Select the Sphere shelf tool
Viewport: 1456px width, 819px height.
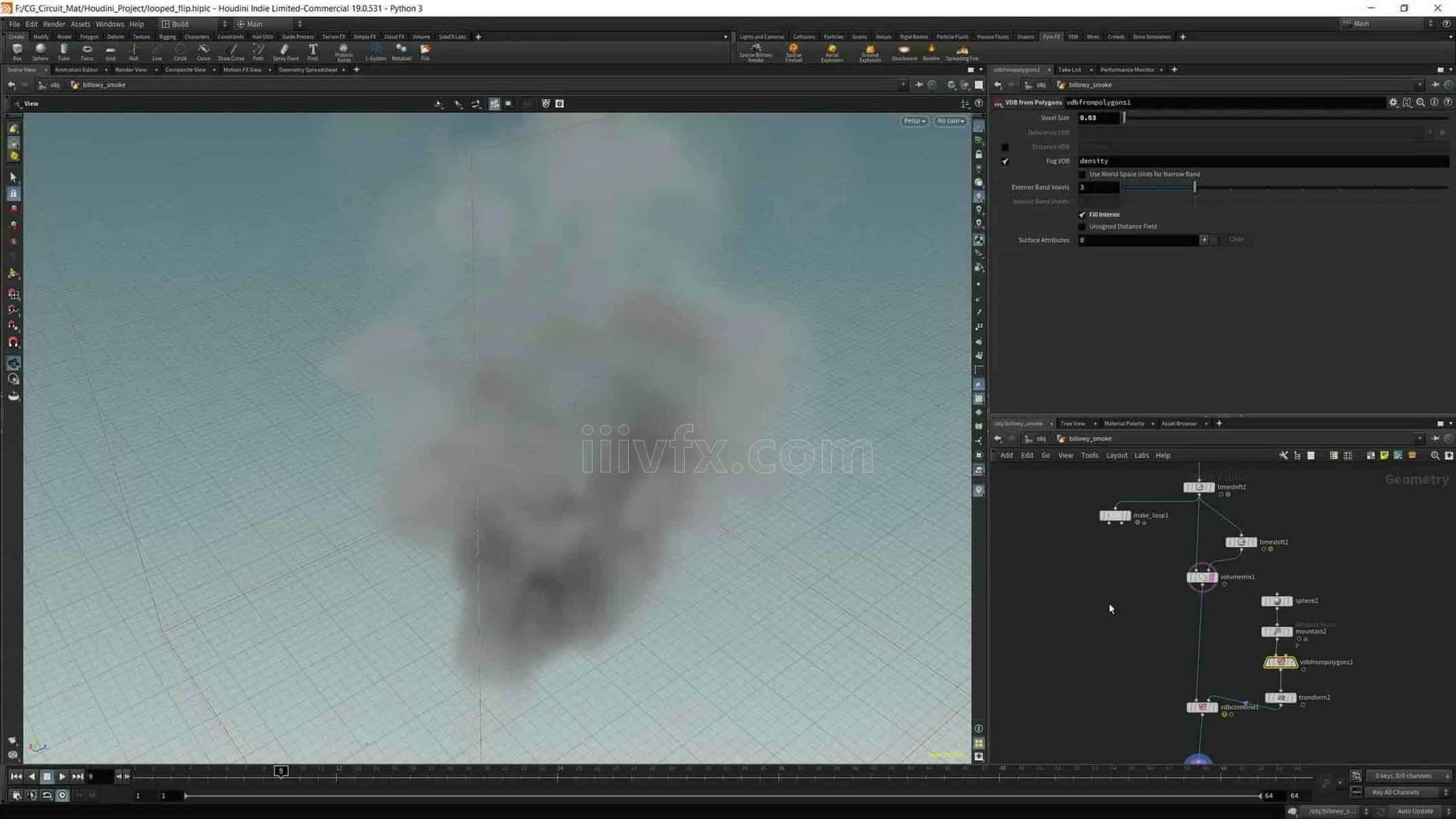click(40, 52)
